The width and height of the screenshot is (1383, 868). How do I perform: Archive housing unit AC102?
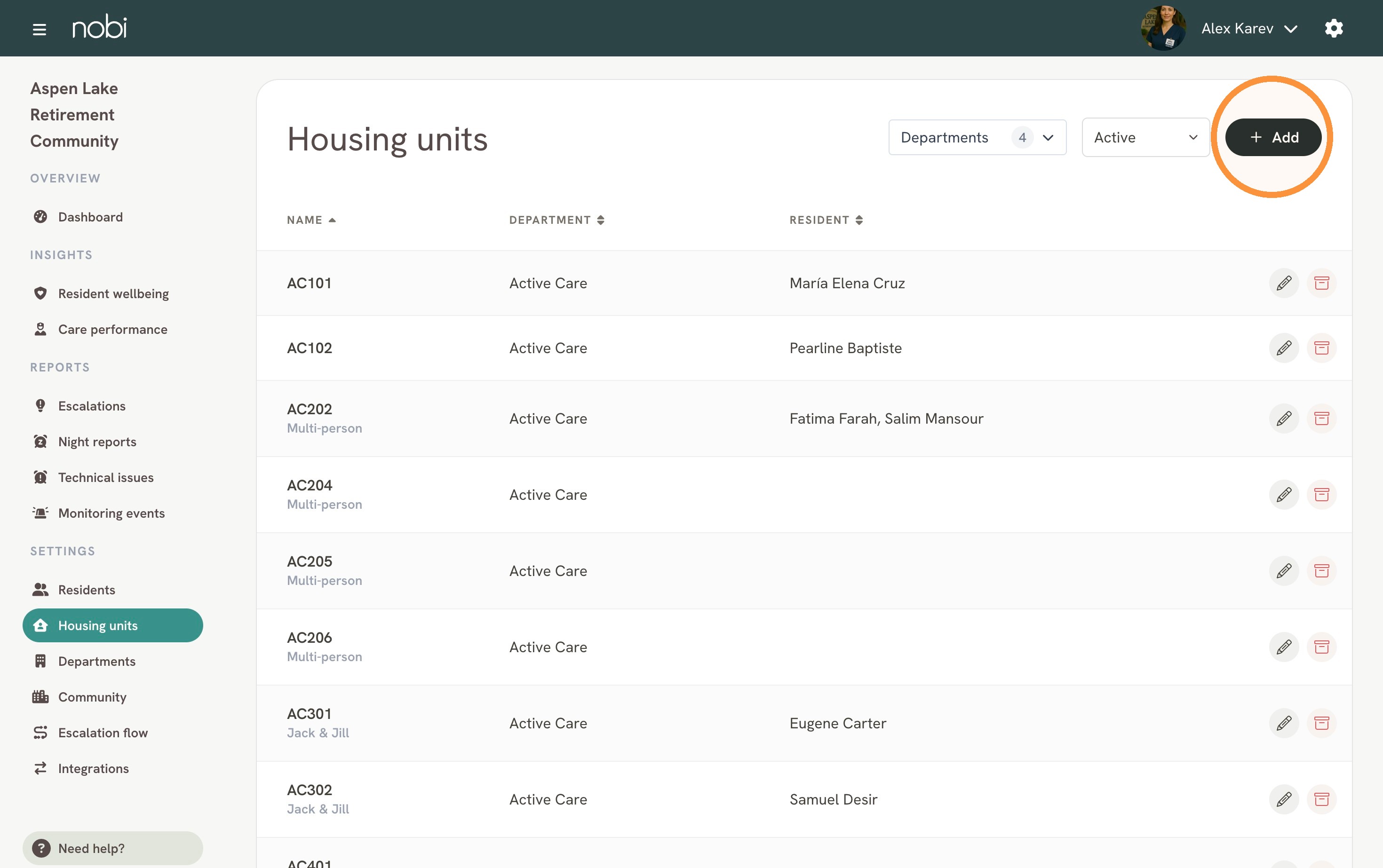tap(1321, 348)
